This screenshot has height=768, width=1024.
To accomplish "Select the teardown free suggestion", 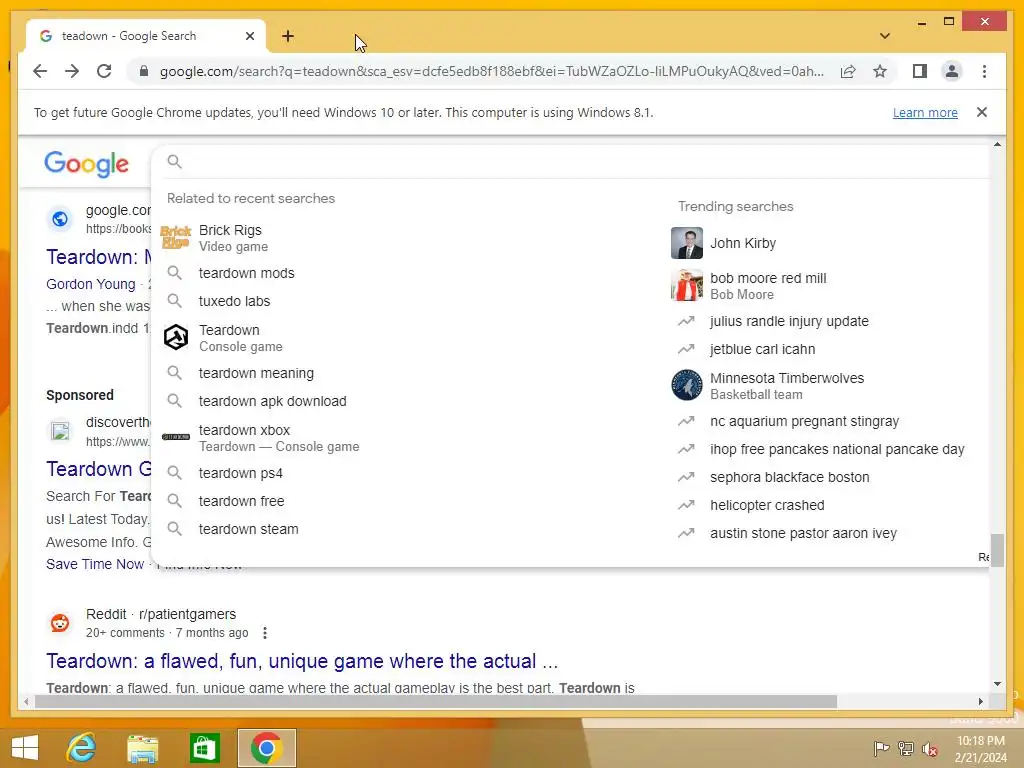I will (x=405, y=501).
